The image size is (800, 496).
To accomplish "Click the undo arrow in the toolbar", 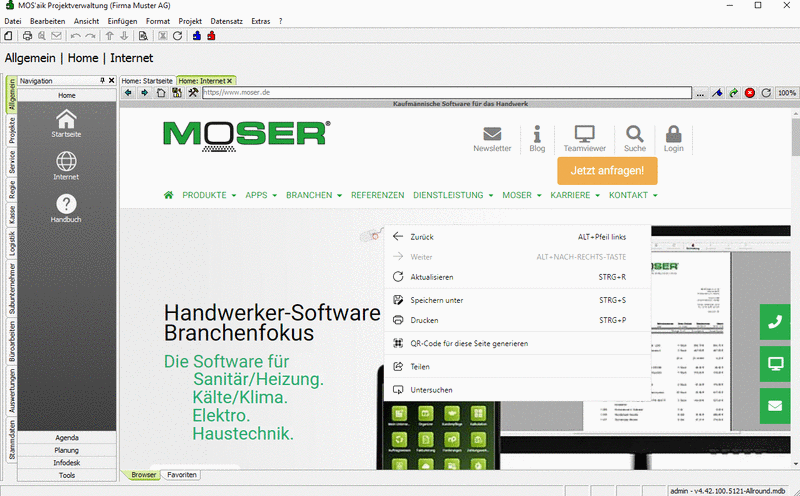I will click(x=76, y=36).
